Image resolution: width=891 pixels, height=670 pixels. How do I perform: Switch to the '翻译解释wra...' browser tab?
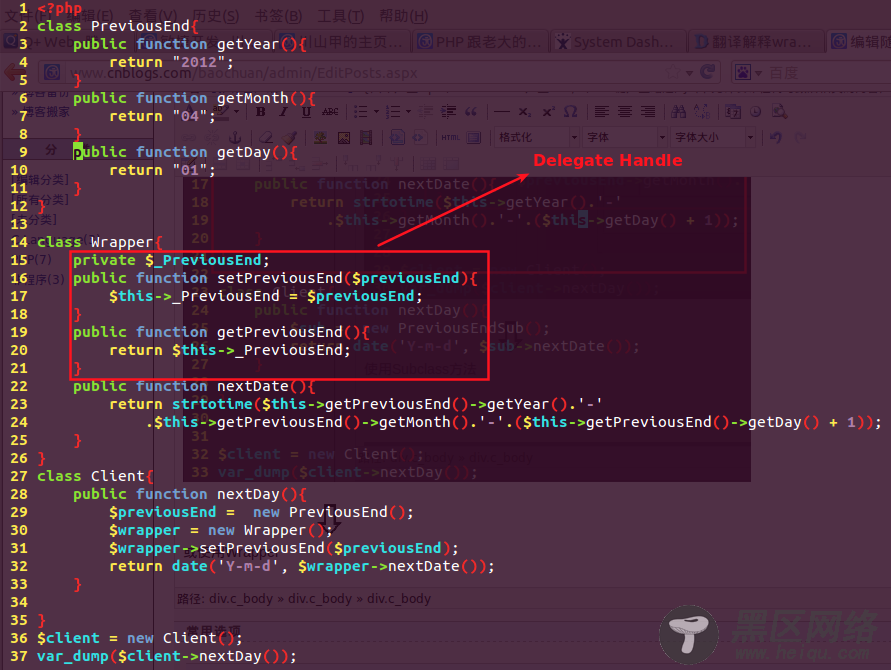pos(755,42)
